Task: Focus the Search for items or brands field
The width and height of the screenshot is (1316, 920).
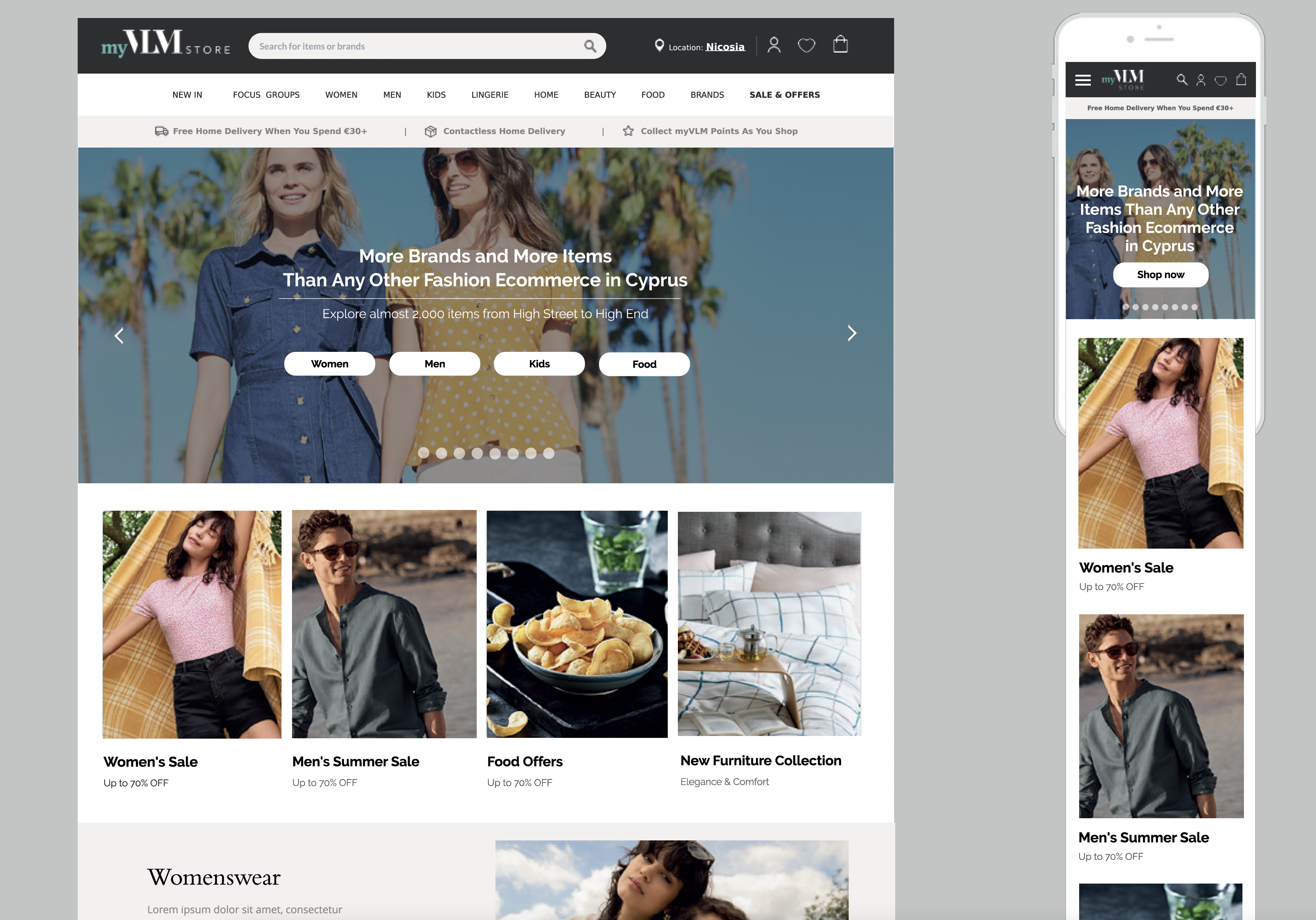Action: tap(427, 46)
